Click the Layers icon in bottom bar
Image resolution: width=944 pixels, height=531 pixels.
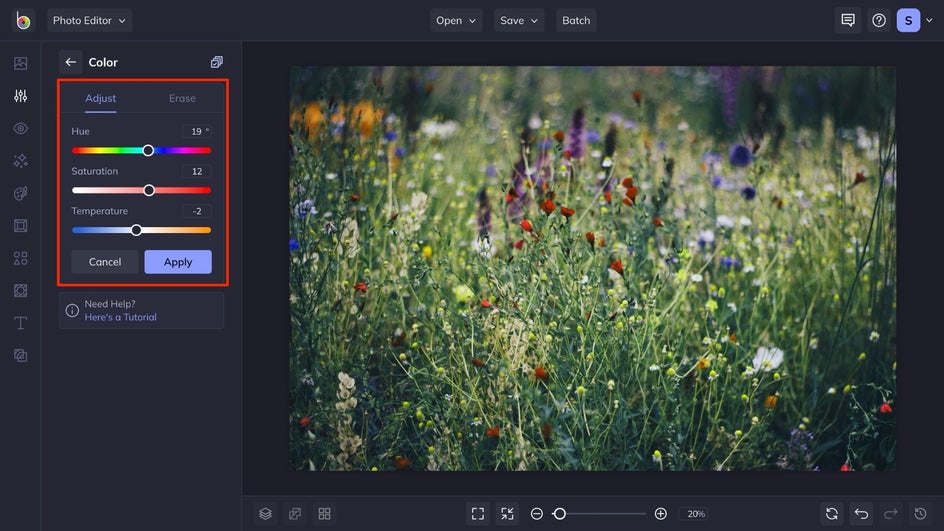point(265,513)
